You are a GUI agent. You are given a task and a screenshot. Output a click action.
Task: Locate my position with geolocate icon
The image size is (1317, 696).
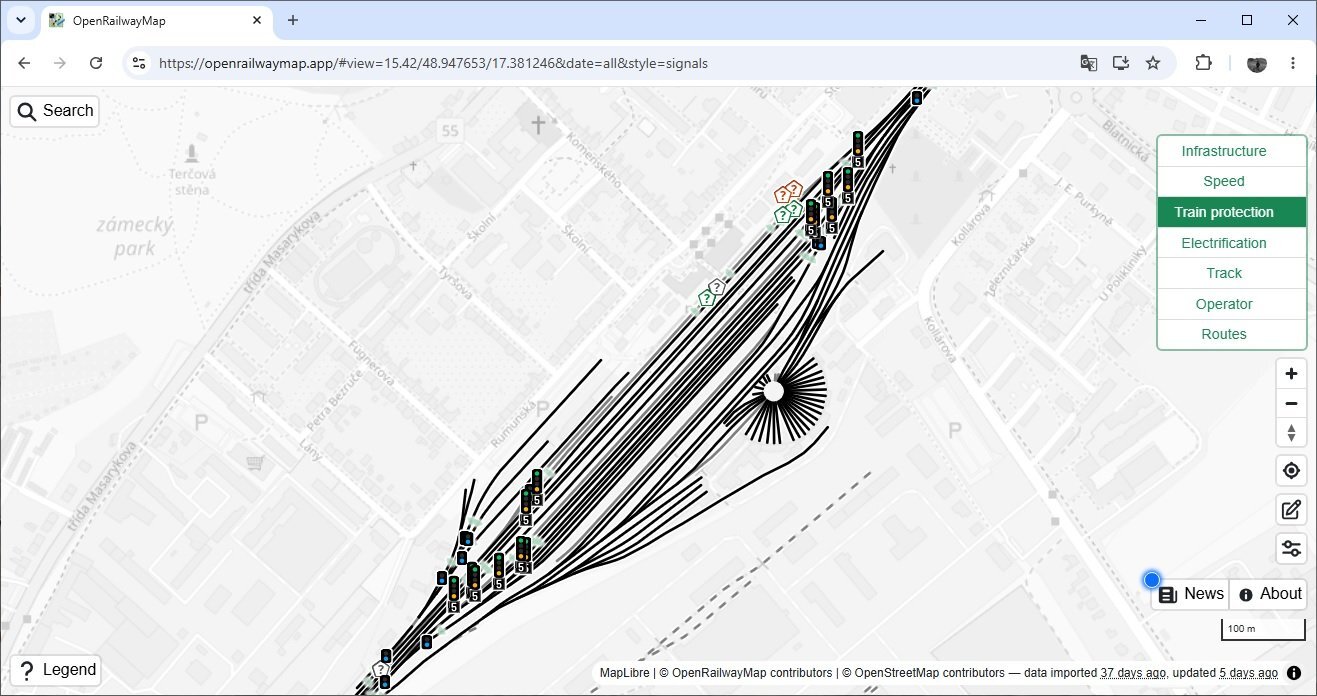click(x=1291, y=471)
